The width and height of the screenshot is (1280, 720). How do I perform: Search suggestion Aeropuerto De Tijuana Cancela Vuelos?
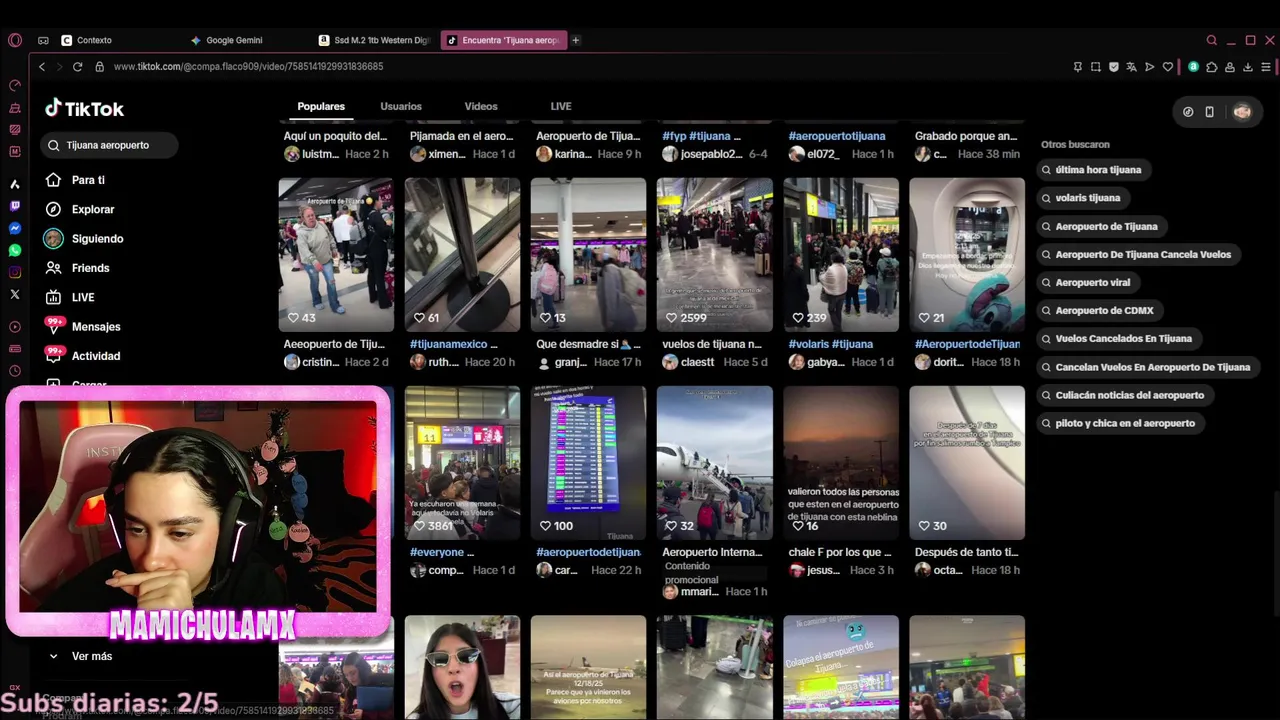[x=1136, y=254]
